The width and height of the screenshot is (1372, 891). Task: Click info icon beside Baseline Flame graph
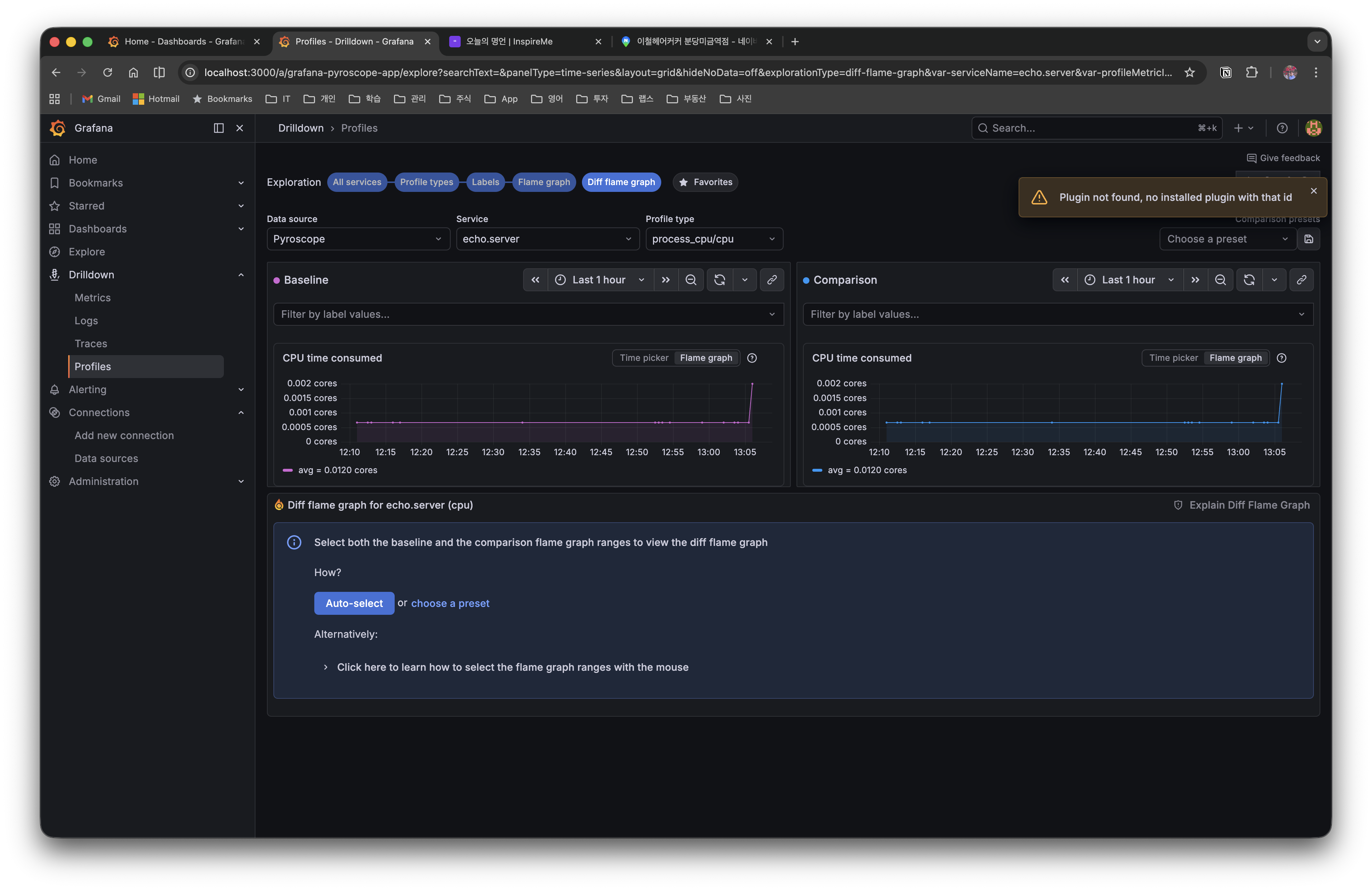pos(752,358)
